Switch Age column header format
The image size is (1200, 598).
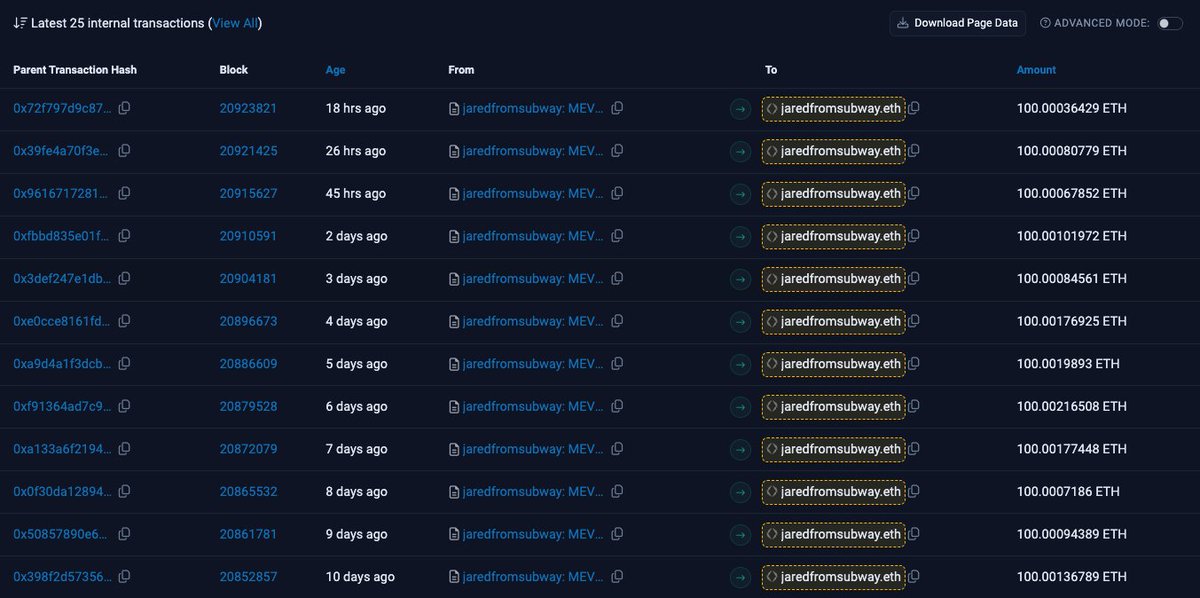(335, 70)
